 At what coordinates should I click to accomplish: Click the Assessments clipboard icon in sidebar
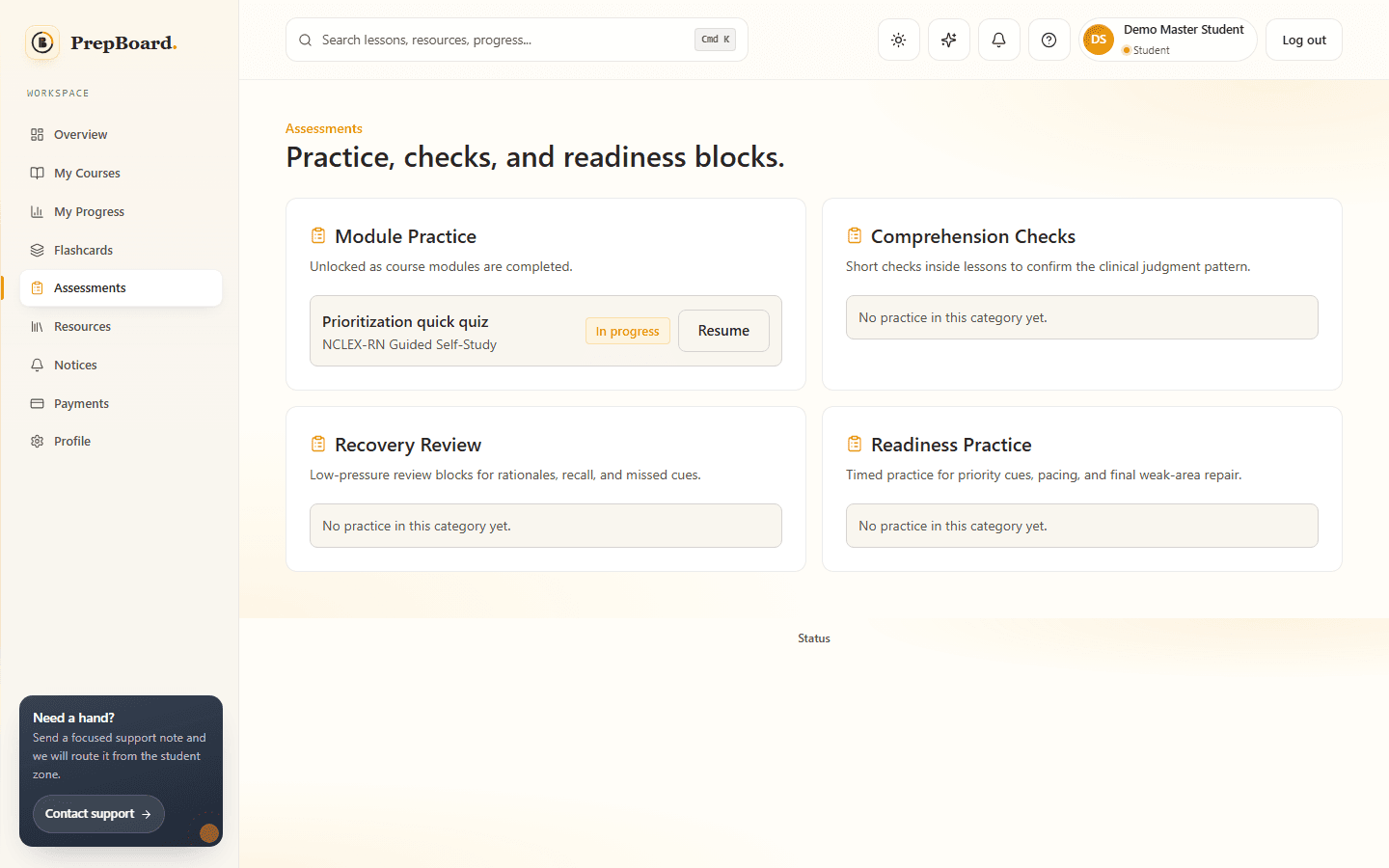point(37,287)
